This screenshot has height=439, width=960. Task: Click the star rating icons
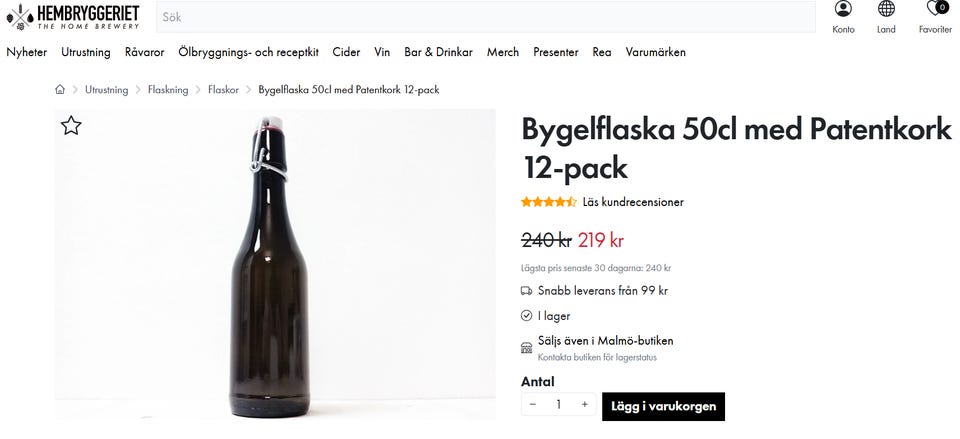[548, 202]
